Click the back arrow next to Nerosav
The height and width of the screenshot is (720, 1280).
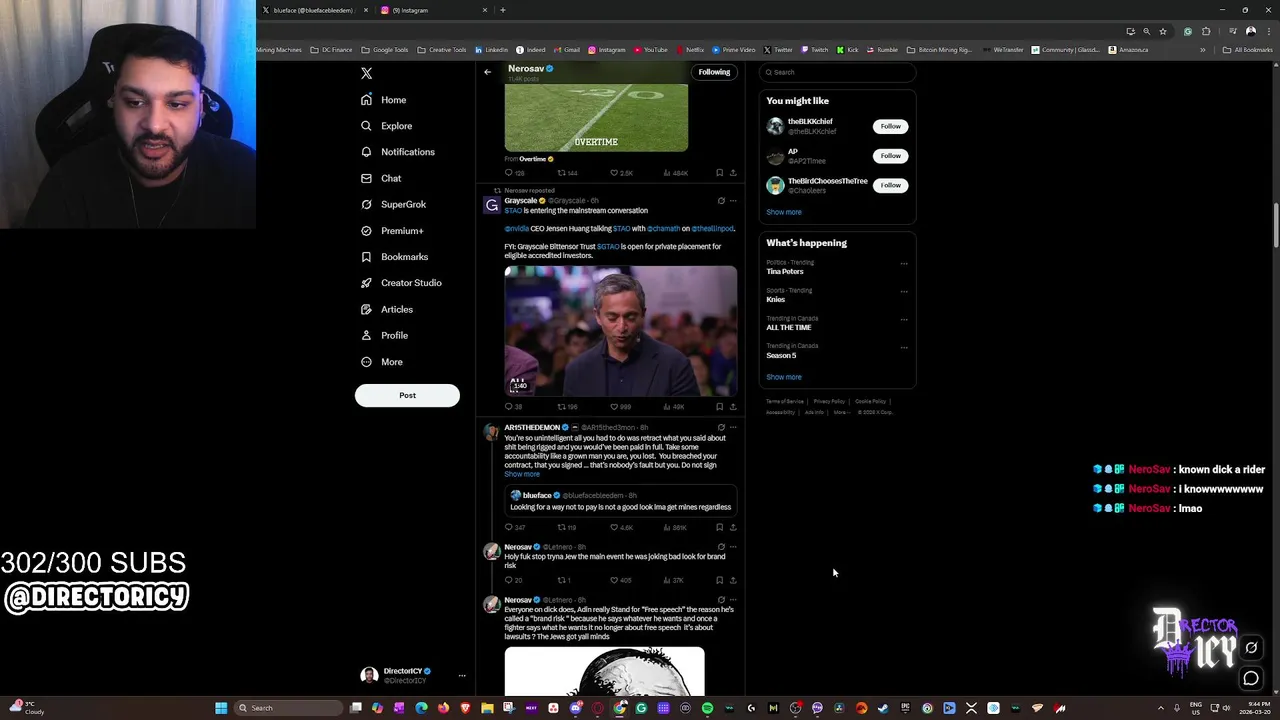[x=488, y=72]
